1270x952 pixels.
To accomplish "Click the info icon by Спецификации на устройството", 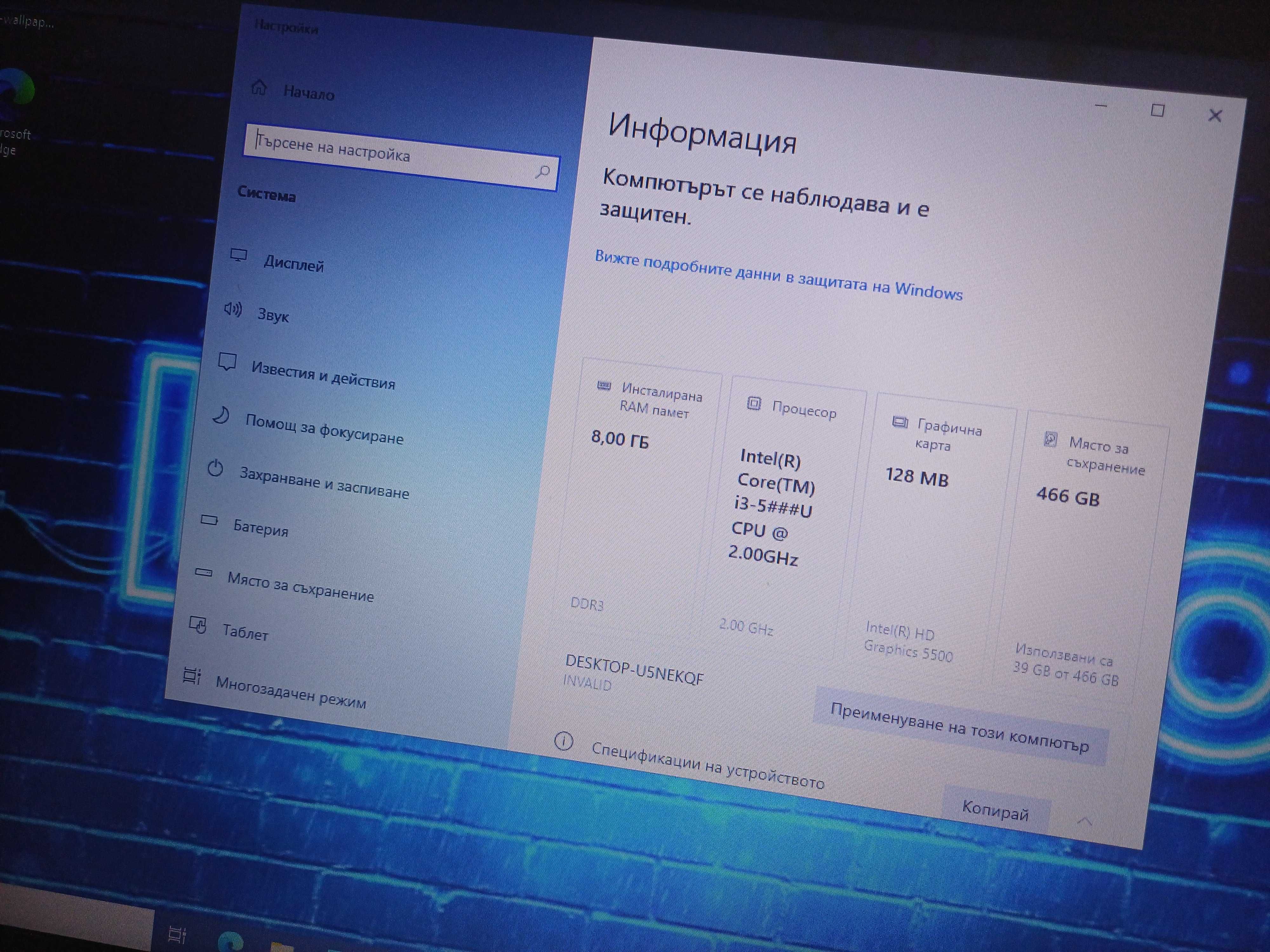I will [x=564, y=741].
